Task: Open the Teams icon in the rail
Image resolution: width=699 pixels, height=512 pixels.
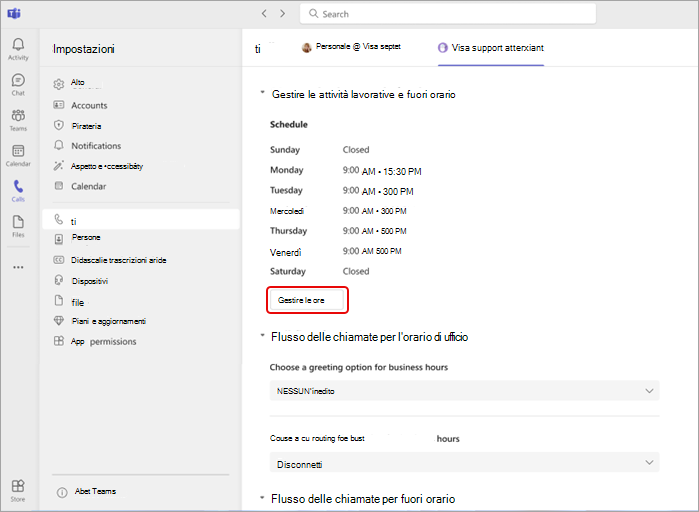Action: coord(18,120)
